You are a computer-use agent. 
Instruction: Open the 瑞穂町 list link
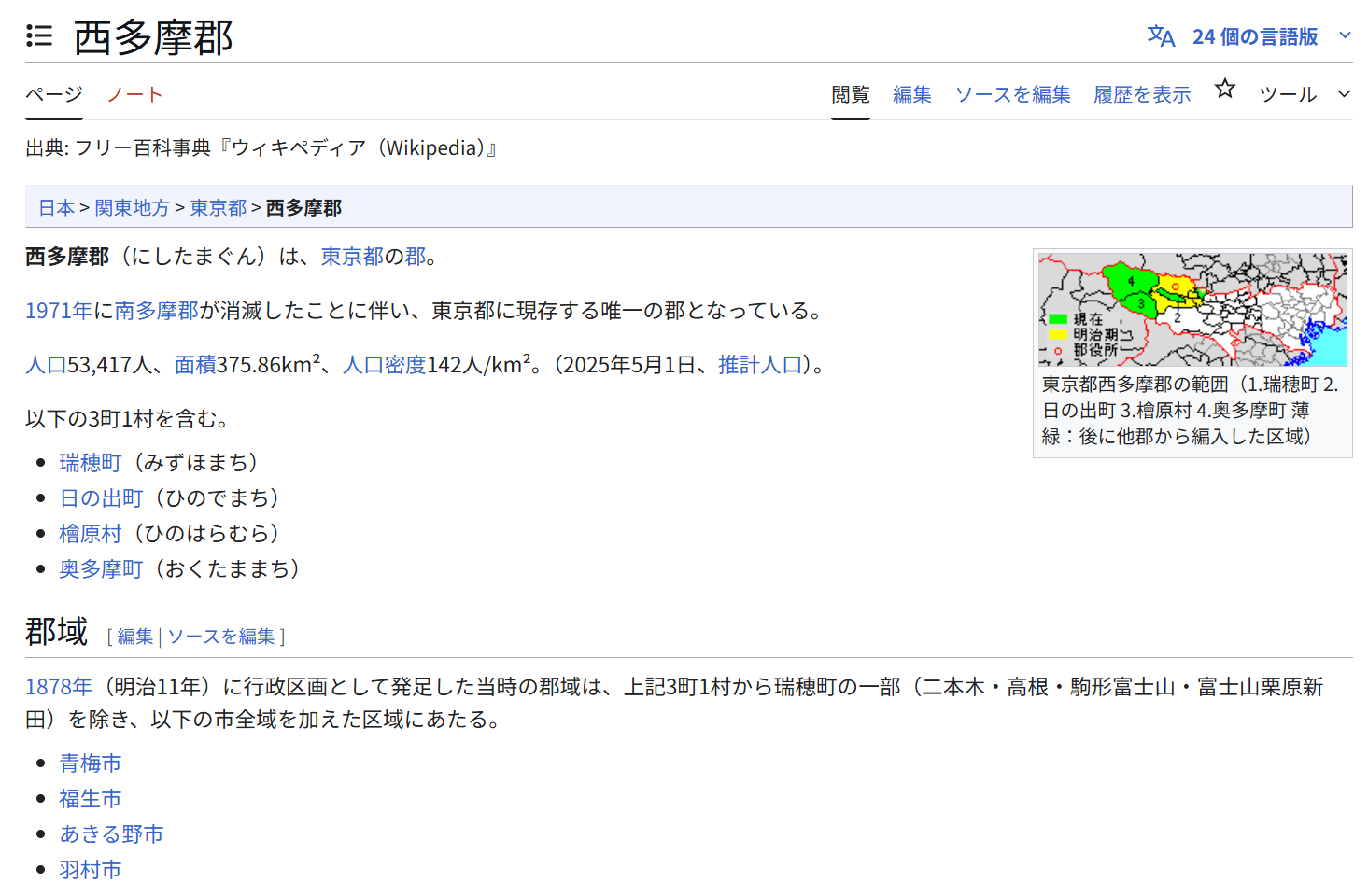[x=91, y=463]
